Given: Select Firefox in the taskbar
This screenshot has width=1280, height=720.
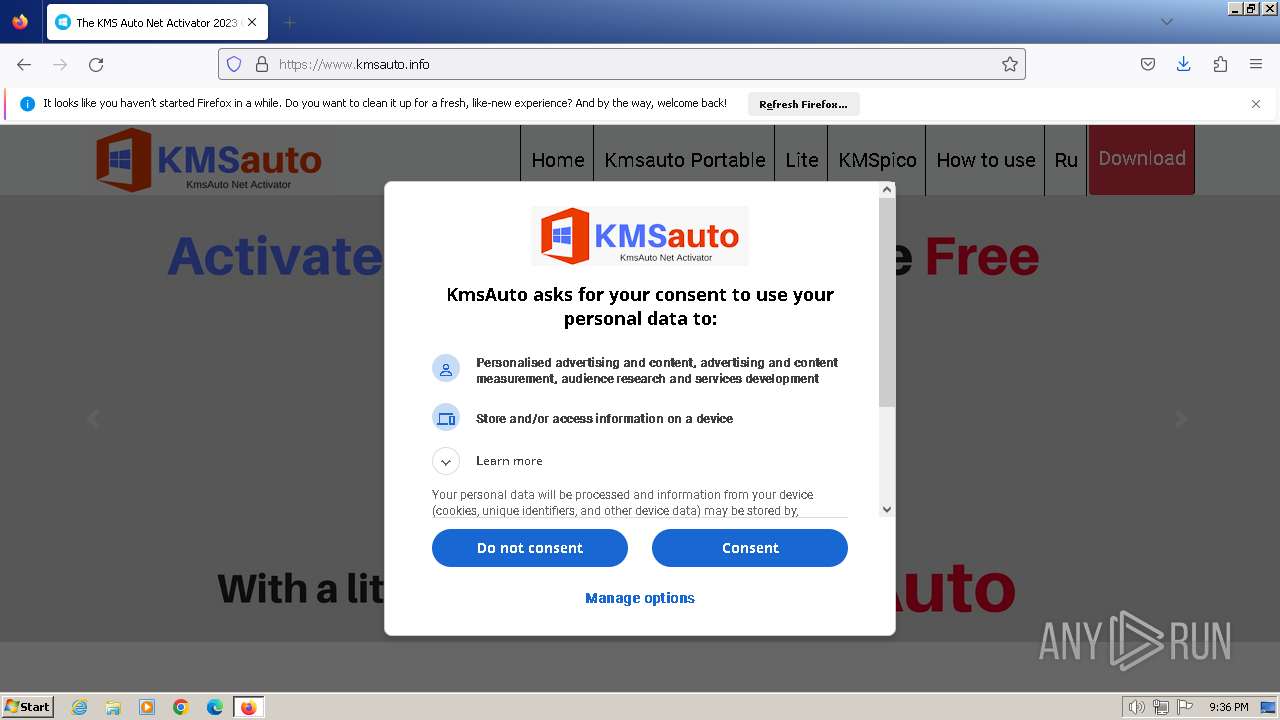Looking at the screenshot, I should coord(248,707).
